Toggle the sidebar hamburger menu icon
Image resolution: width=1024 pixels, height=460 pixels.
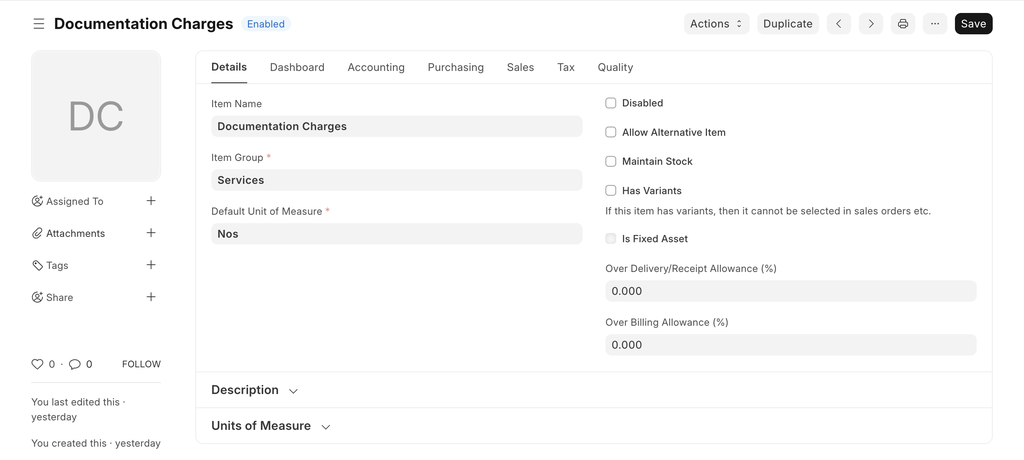click(39, 24)
